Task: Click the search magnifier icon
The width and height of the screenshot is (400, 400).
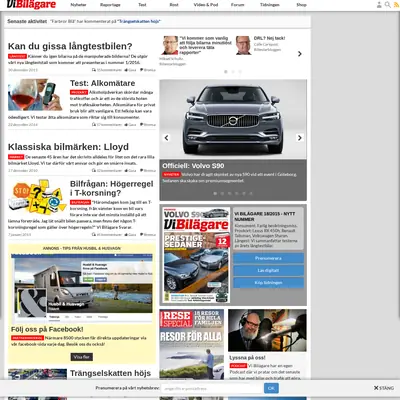Action: coord(387,5)
